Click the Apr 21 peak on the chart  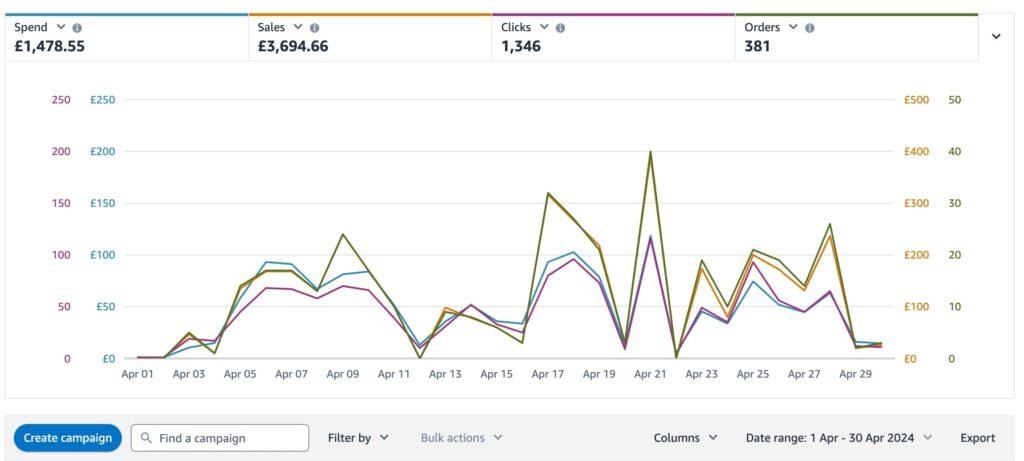coord(651,153)
